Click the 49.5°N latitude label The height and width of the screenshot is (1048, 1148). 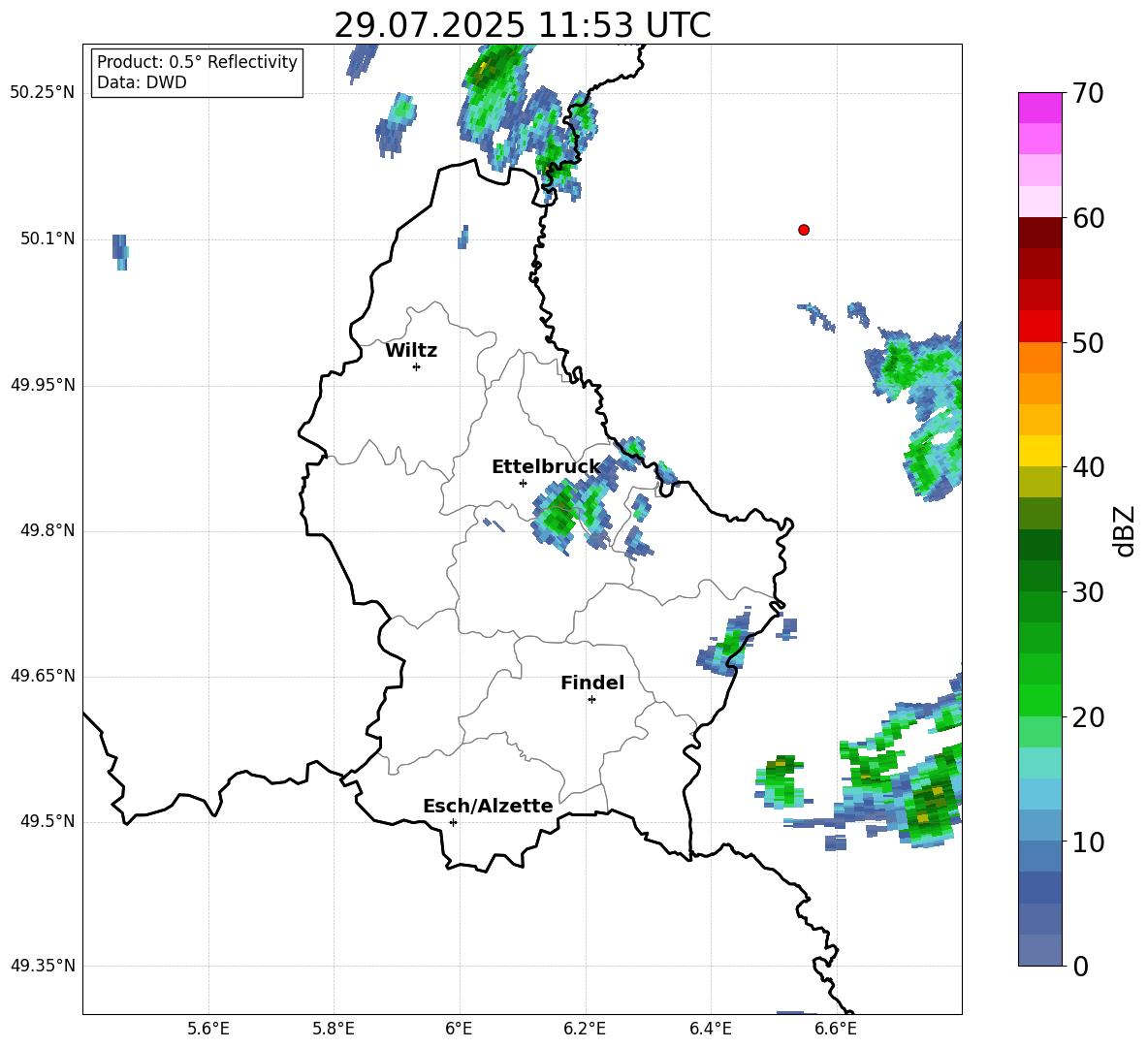coord(48,821)
